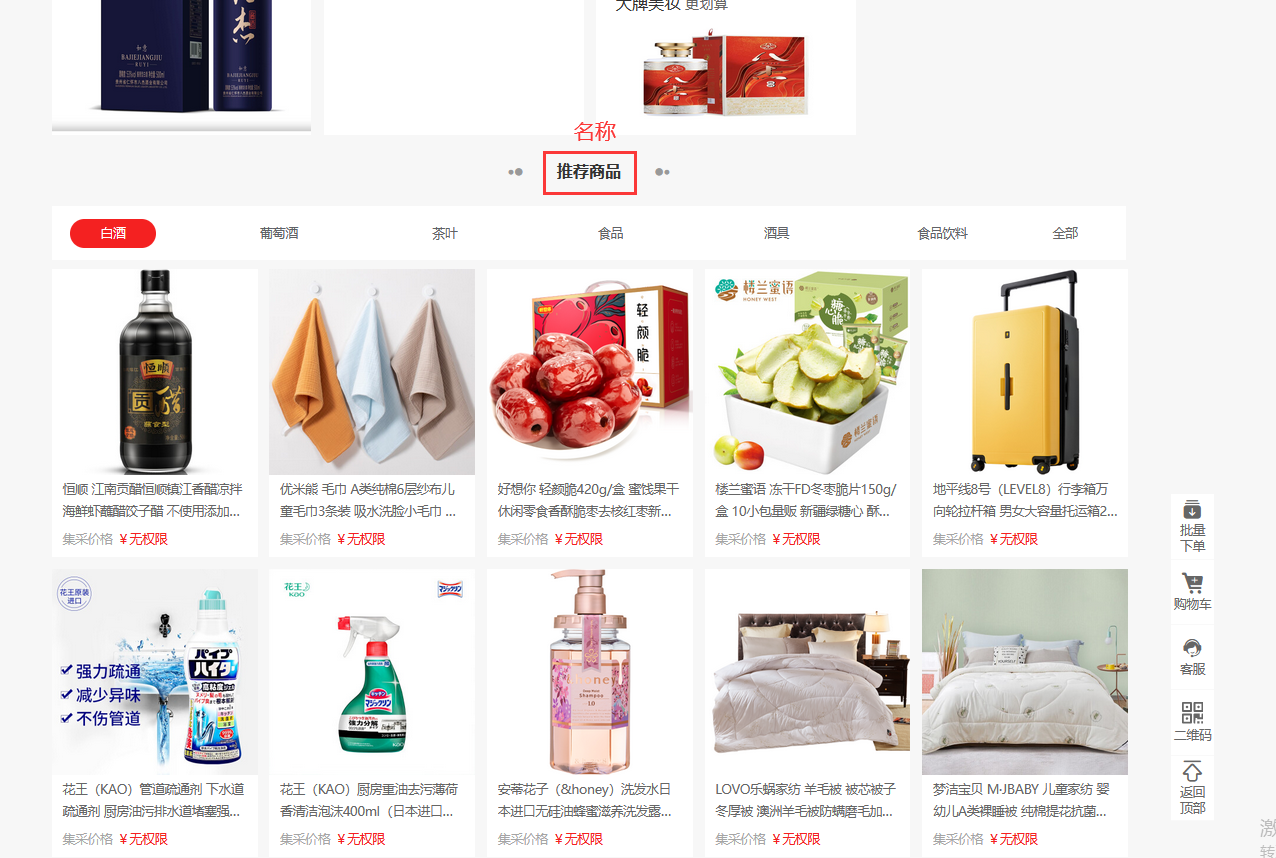Open the 优米熊 towel product title link
This screenshot has height=858, width=1276.
click(x=372, y=500)
